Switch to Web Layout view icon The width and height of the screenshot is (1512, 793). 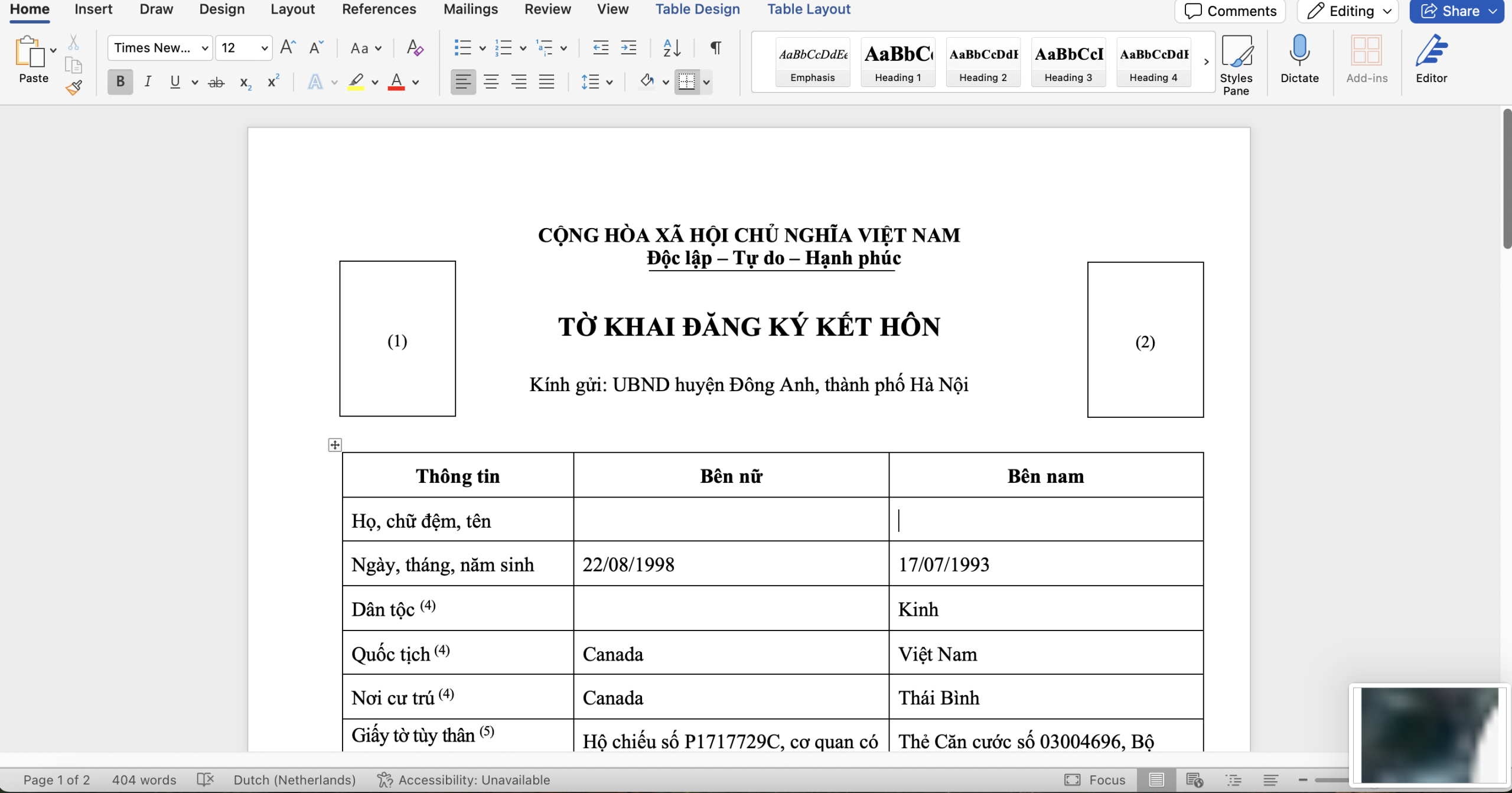[x=1194, y=780]
